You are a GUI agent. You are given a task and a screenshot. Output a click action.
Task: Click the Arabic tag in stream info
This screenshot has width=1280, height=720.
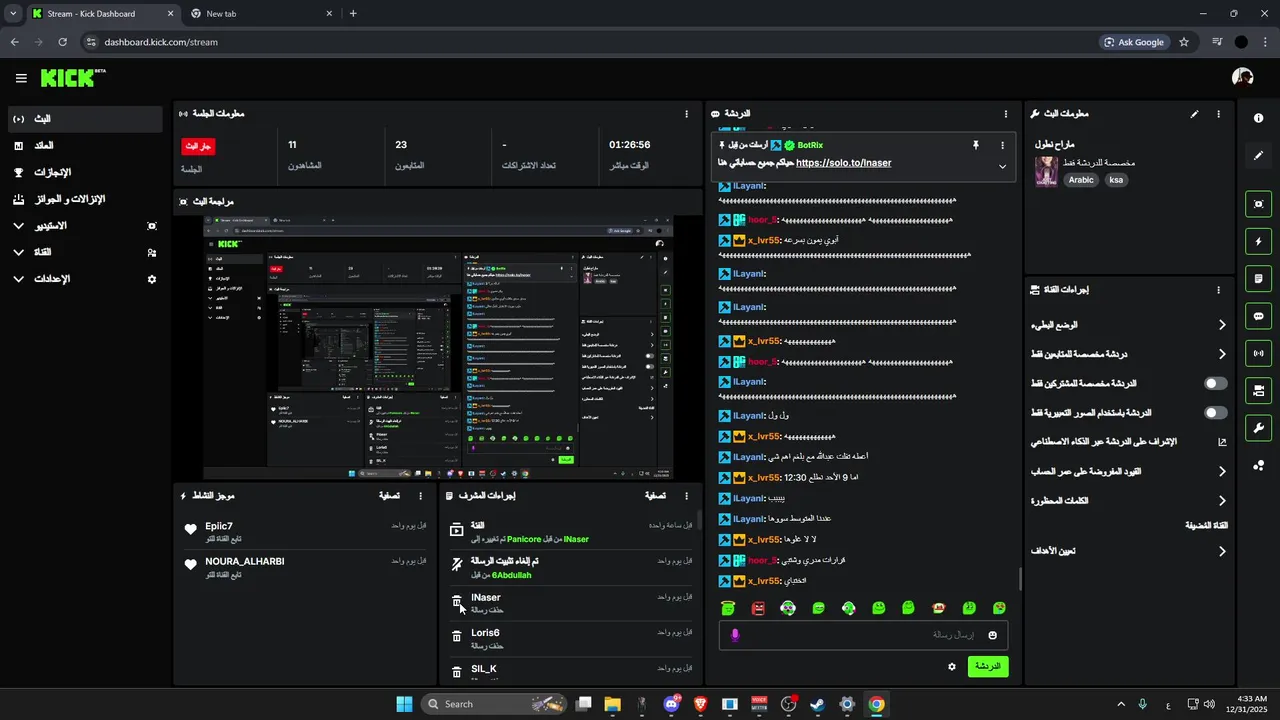(1081, 180)
